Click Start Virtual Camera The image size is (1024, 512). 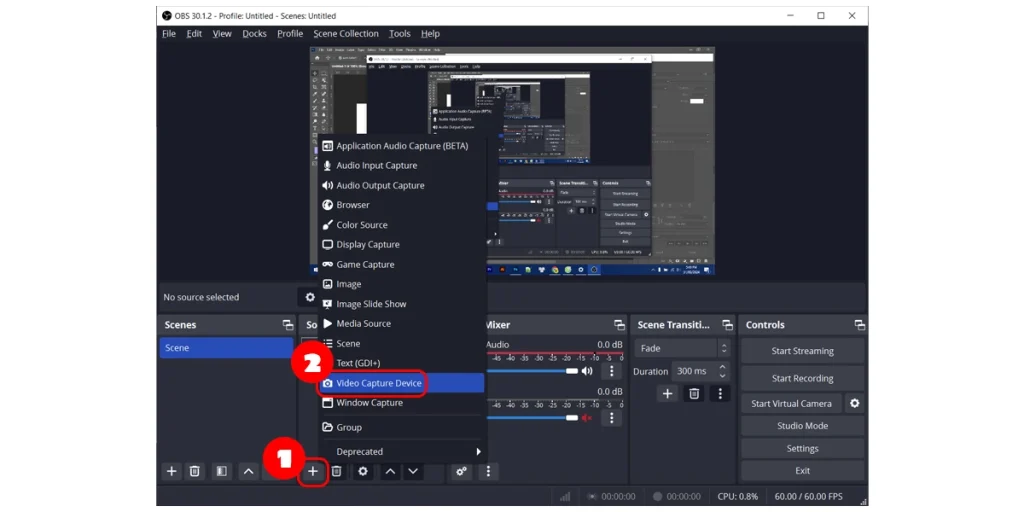coord(792,404)
